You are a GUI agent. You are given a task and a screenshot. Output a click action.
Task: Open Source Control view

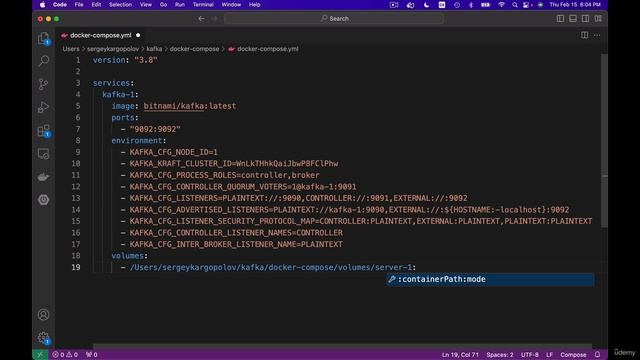pyautogui.click(x=43, y=84)
